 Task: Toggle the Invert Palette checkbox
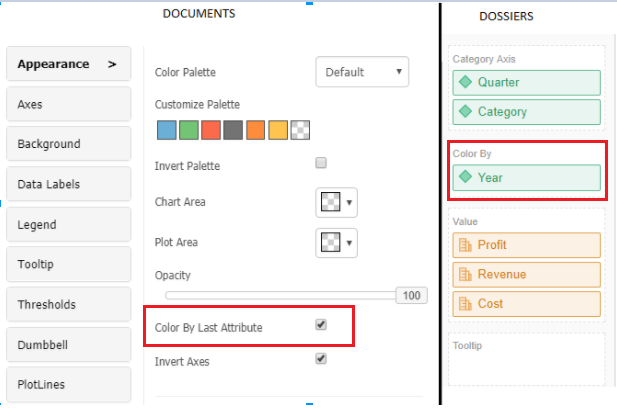tap(321, 162)
